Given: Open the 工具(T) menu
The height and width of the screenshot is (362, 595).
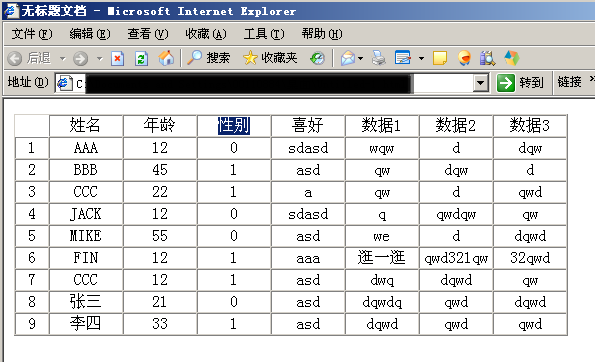Looking at the screenshot, I should (264, 34).
